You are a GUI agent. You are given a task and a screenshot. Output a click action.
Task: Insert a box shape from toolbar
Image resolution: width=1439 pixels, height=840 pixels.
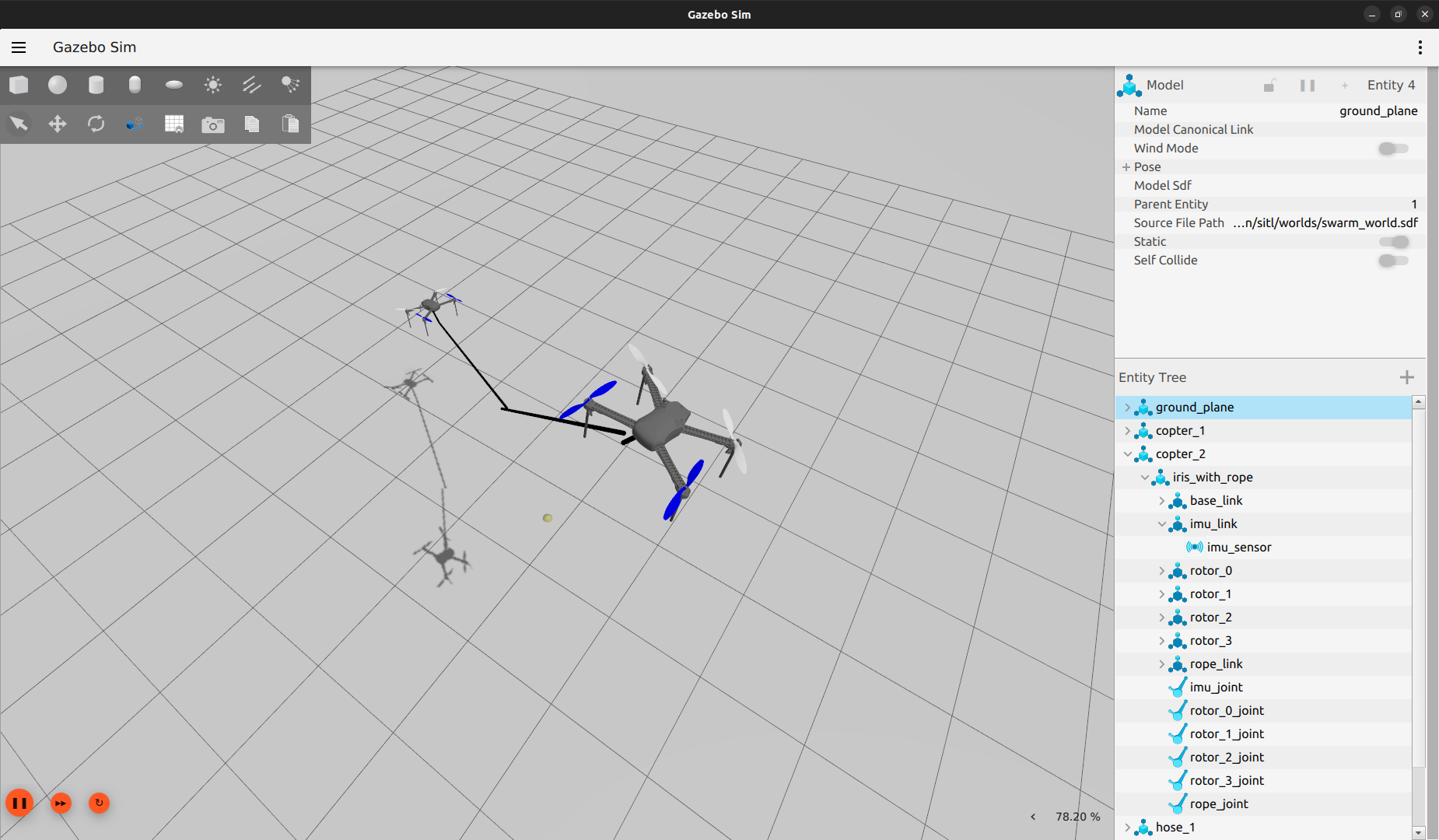(19, 85)
